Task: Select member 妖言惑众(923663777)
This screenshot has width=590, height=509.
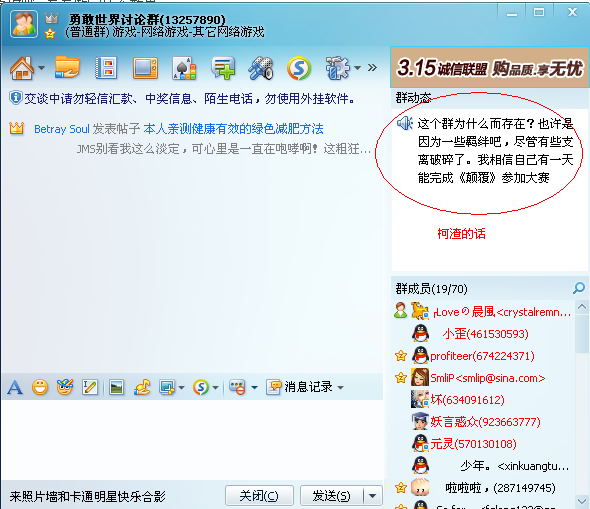Action: (483, 422)
